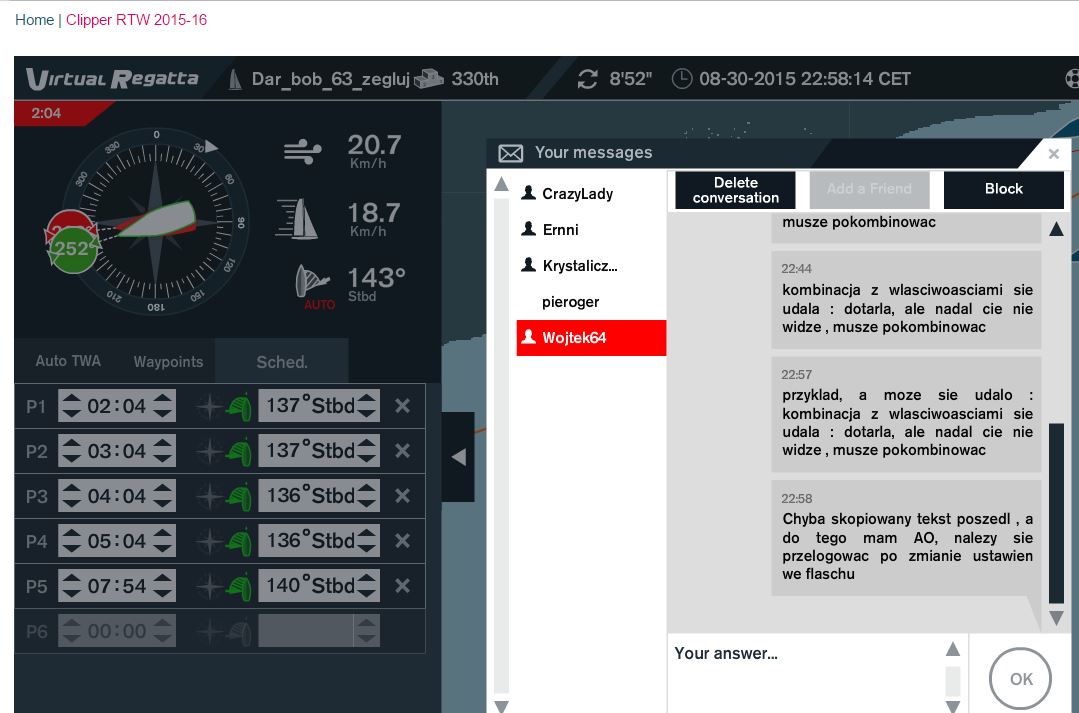Click the down arrow left of P3's 04:04
This screenshot has width=1079, height=713.
click(71, 504)
